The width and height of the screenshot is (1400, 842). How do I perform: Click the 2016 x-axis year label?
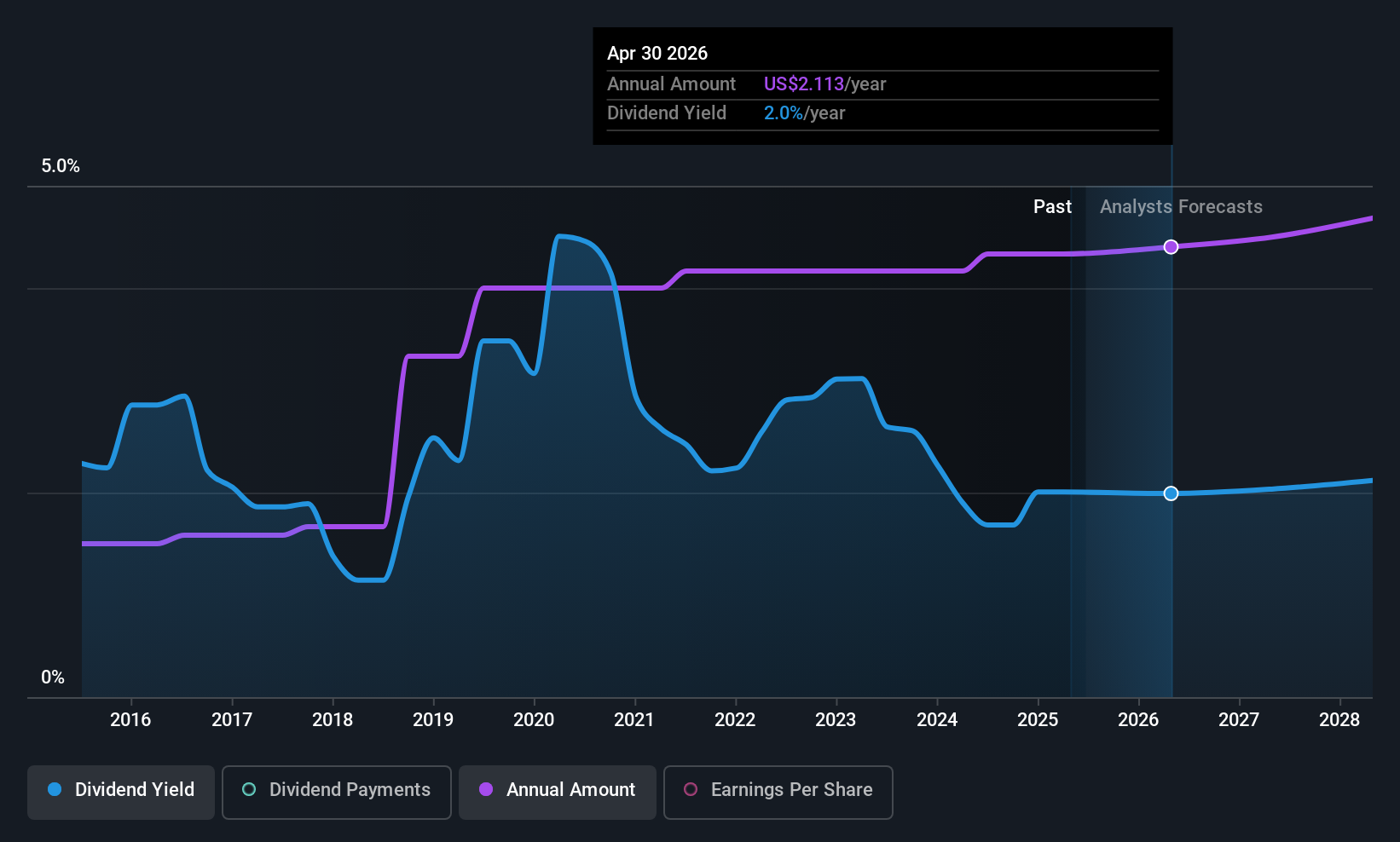click(x=130, y=720)
